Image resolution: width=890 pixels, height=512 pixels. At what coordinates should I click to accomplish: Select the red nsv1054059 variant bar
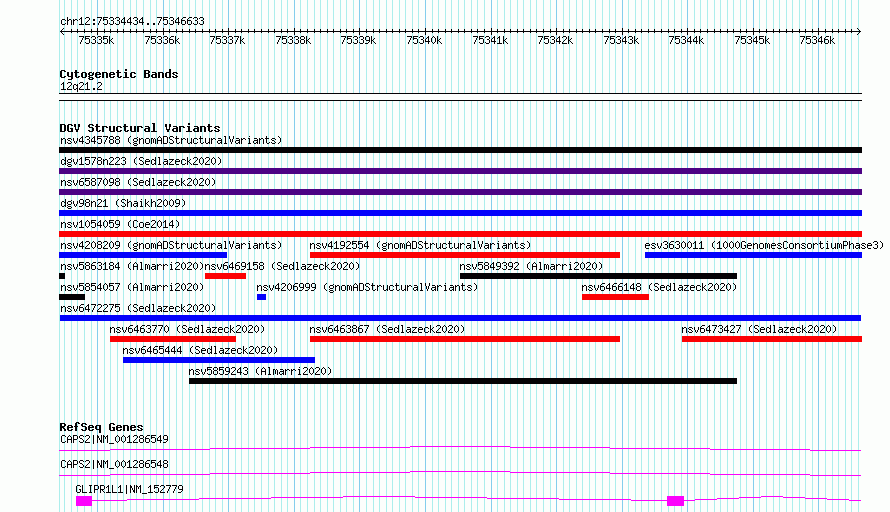pos(460,234)
